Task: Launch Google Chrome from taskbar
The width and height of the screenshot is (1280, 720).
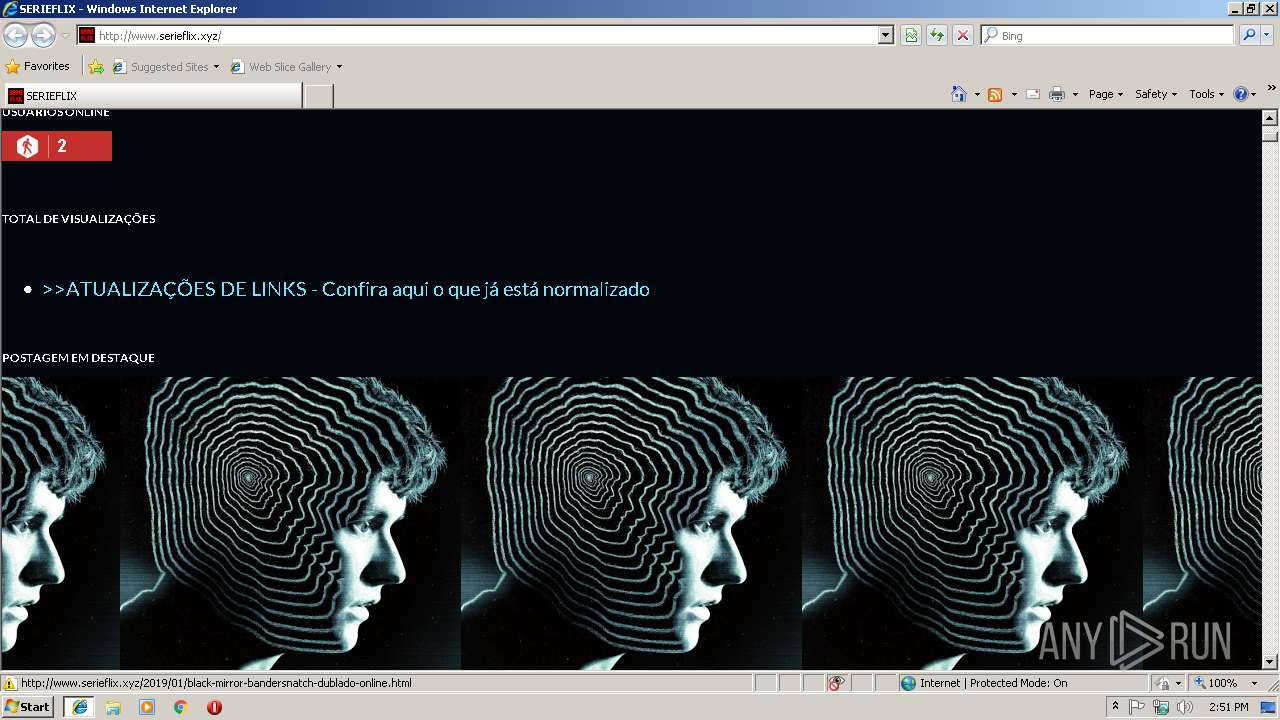Action: coord(181,707)
